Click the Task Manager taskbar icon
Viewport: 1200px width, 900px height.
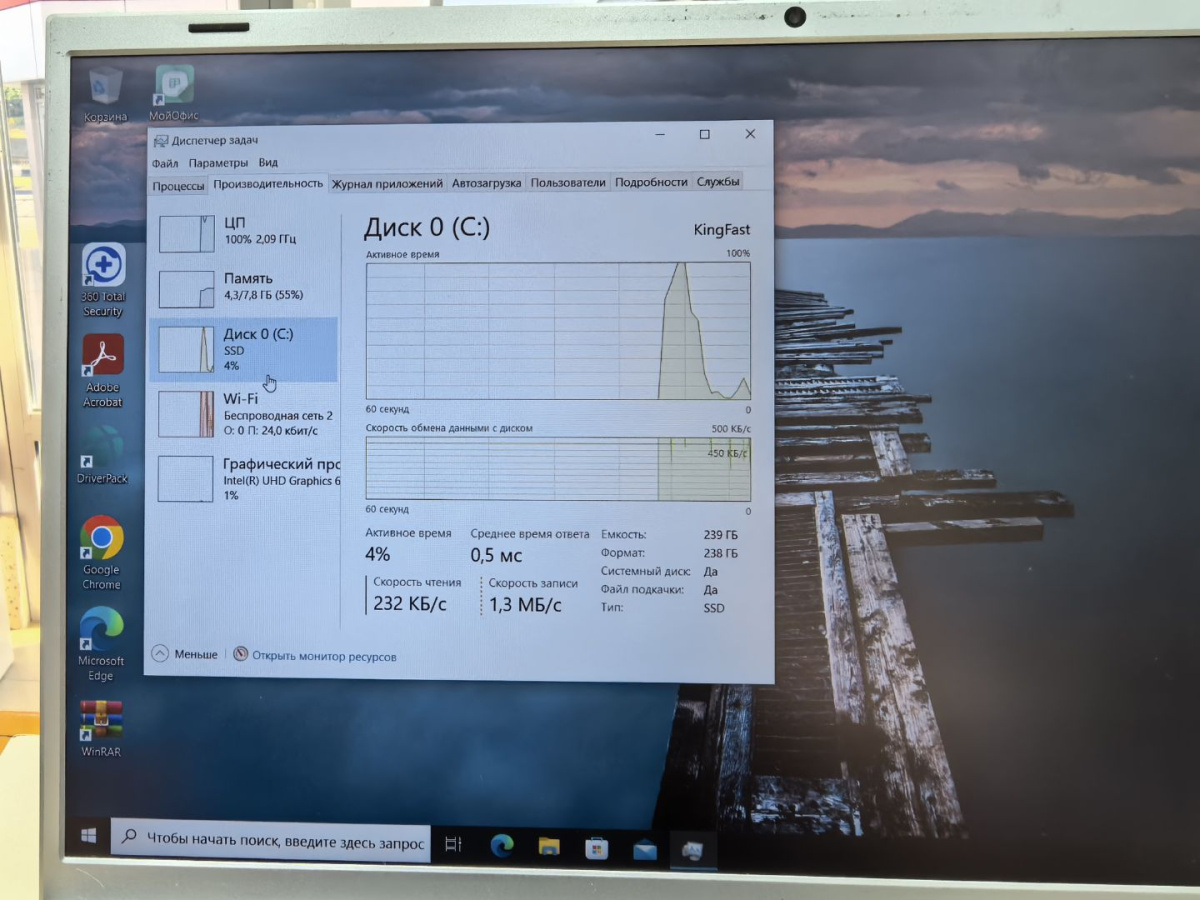692,851
